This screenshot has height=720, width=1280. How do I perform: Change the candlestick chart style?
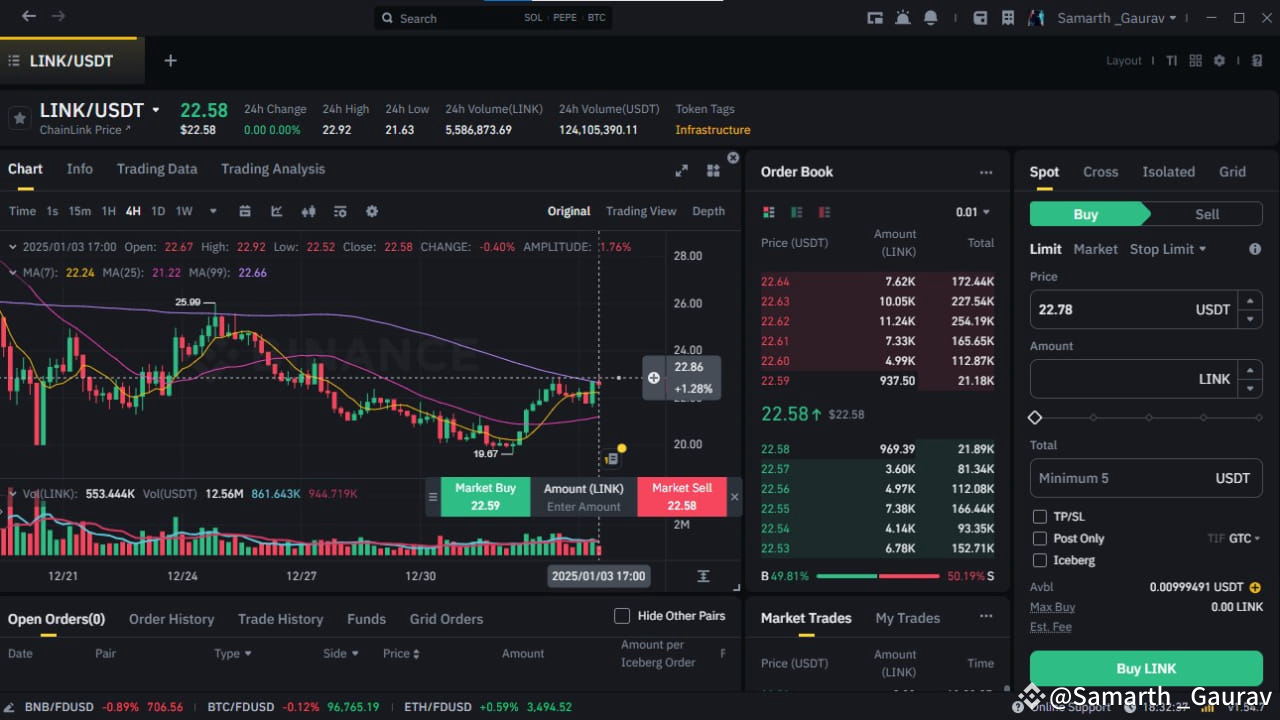(x=308, y=211)
